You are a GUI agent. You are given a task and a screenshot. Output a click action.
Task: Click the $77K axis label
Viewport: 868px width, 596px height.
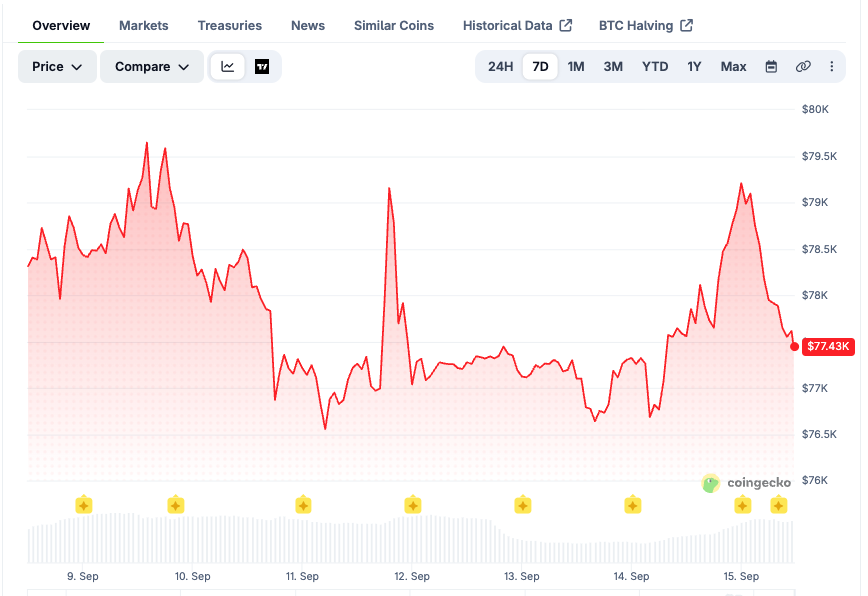[x=815, y=388]
